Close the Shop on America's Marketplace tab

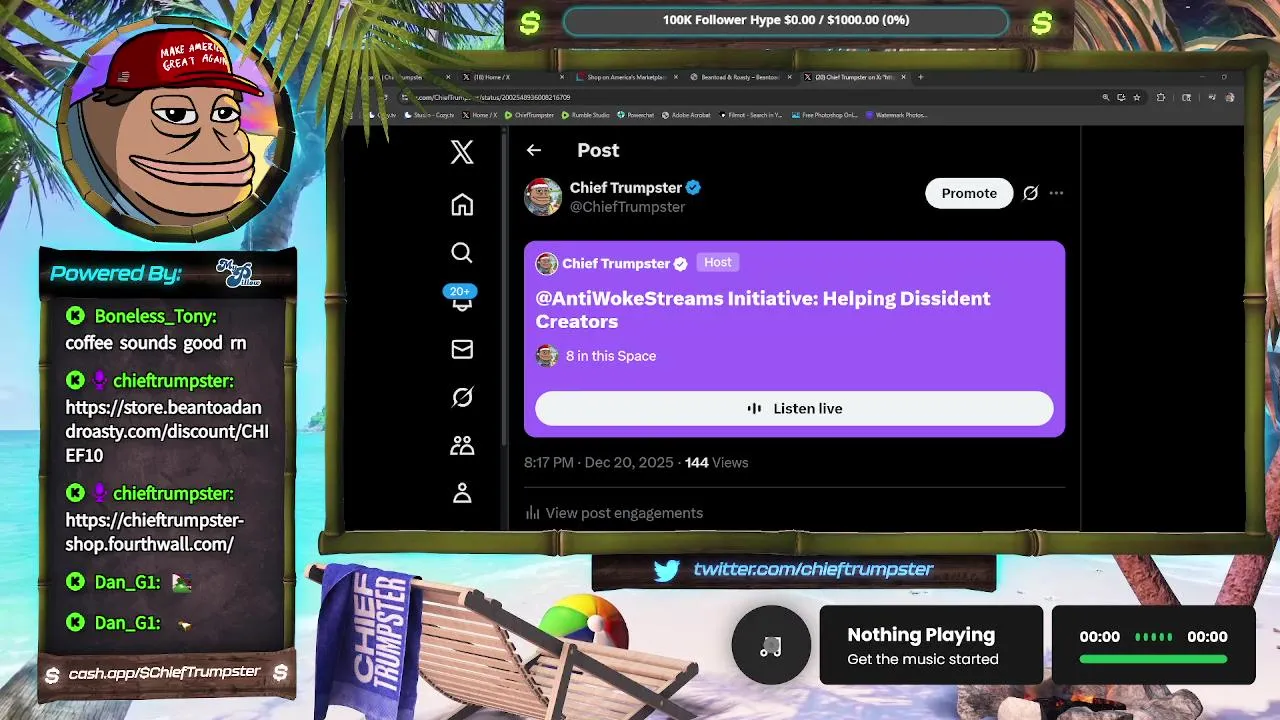(x=676, y=77)
